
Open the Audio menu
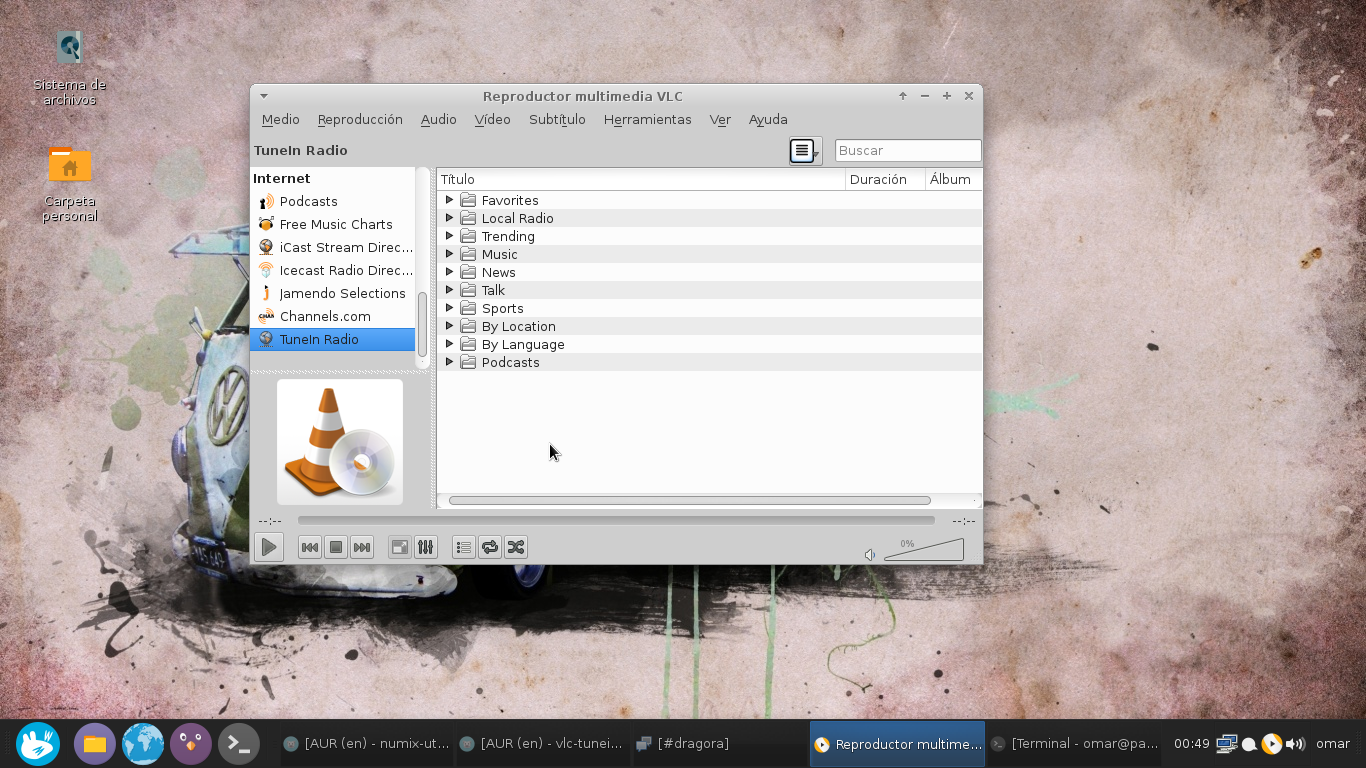click(x=438, y=119)
